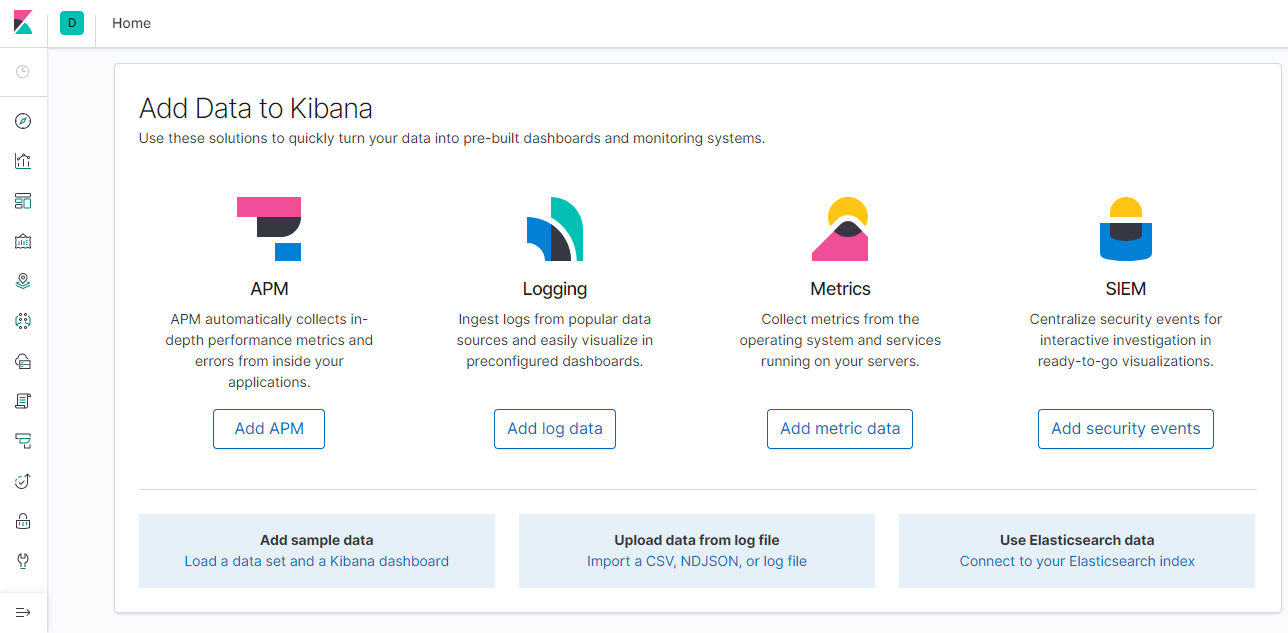Click the Add metric data button
The image size is (1288, 633).
840,429
